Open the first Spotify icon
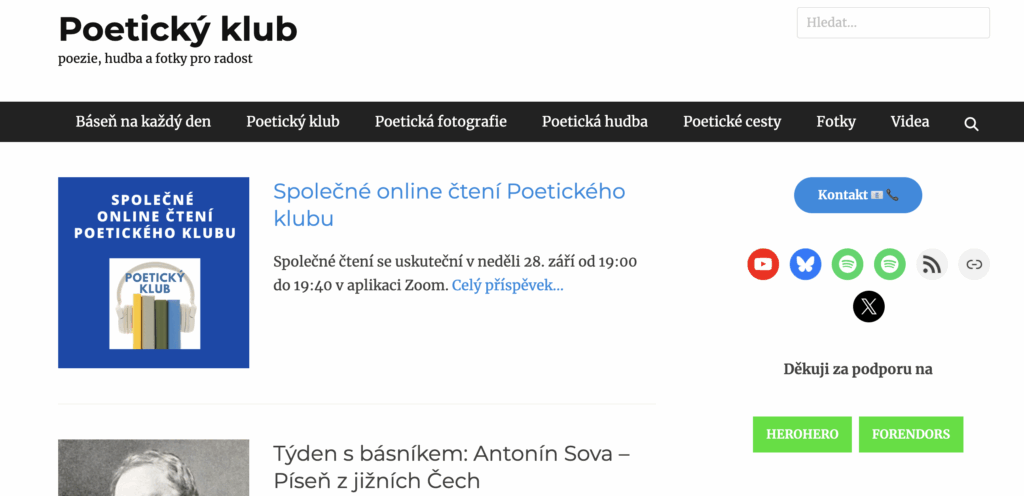 pyautogui.click(x=847, y=264)
